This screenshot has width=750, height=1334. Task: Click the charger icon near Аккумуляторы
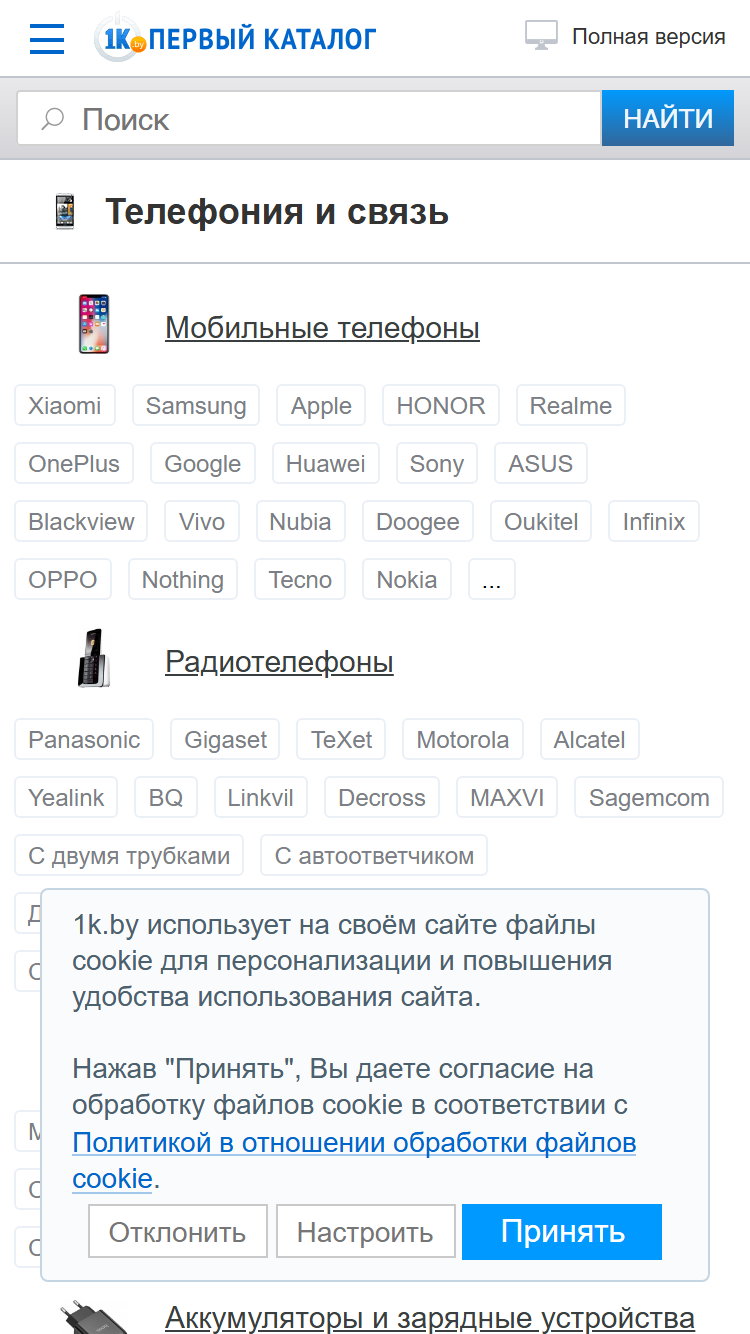pos(92,1316)
